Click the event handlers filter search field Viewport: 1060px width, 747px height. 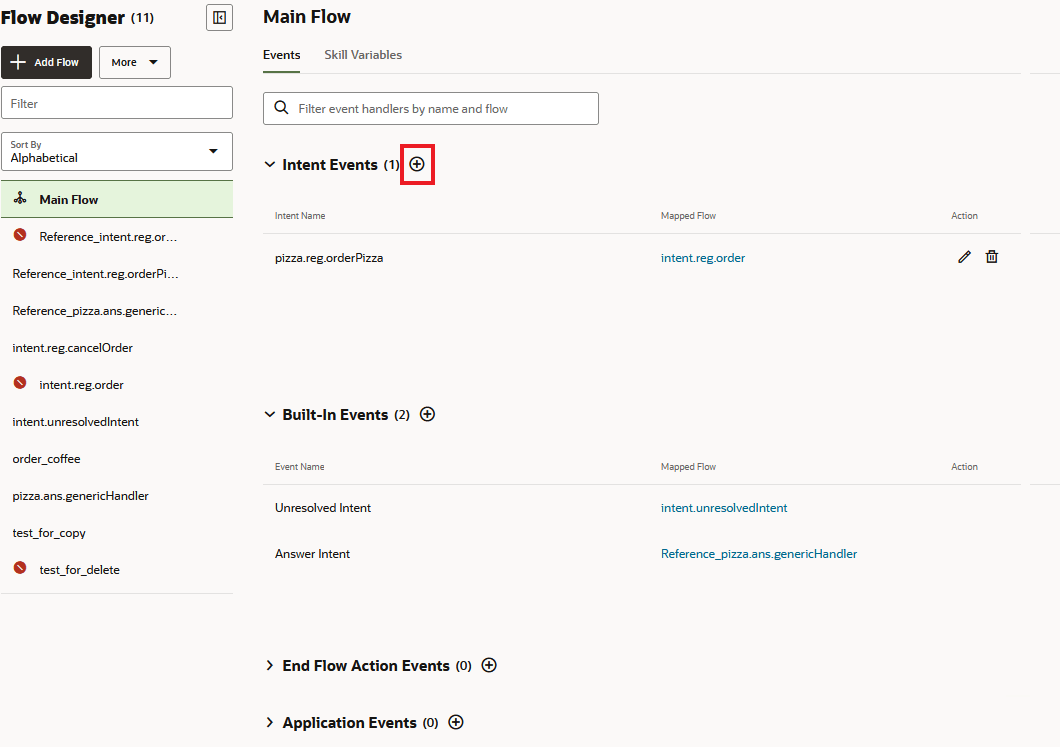[x=430, y=108]
